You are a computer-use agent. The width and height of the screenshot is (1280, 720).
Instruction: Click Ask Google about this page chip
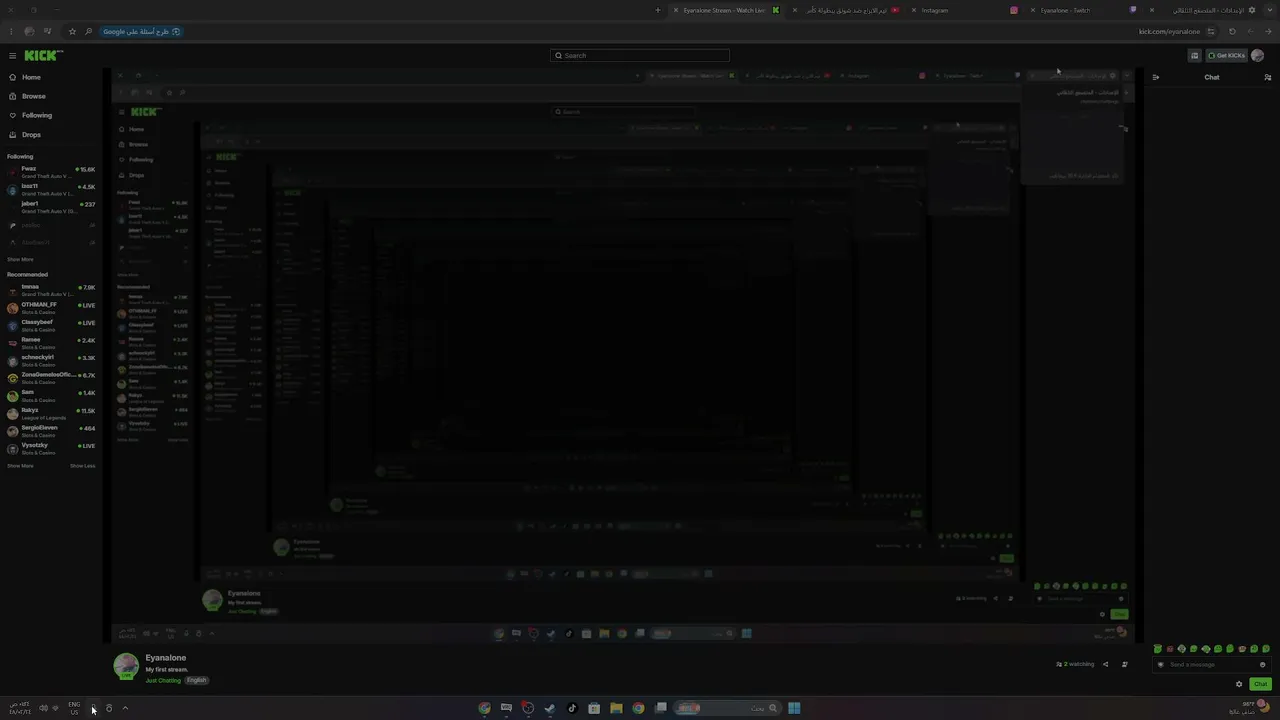(141, 31)
